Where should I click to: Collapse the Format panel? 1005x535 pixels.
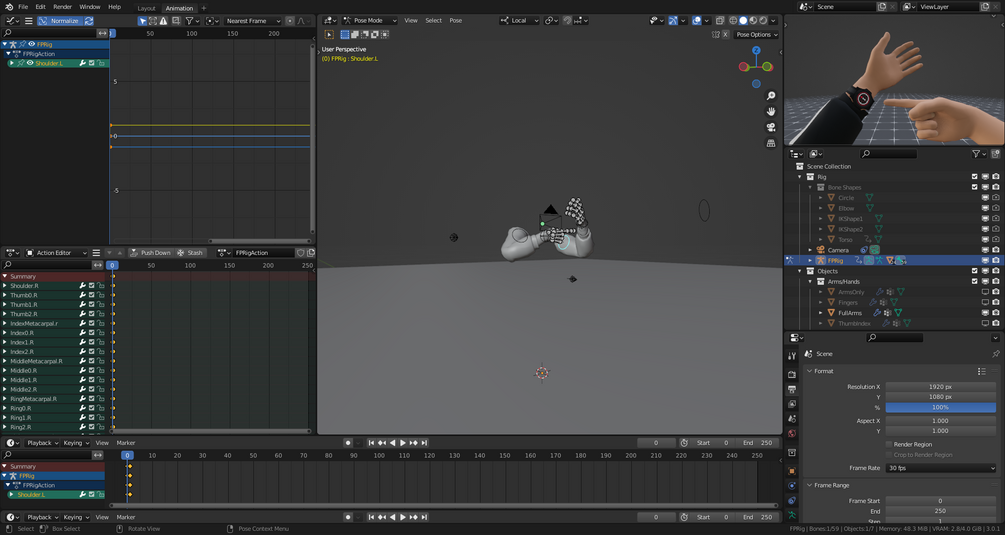(x=810, y=371)
